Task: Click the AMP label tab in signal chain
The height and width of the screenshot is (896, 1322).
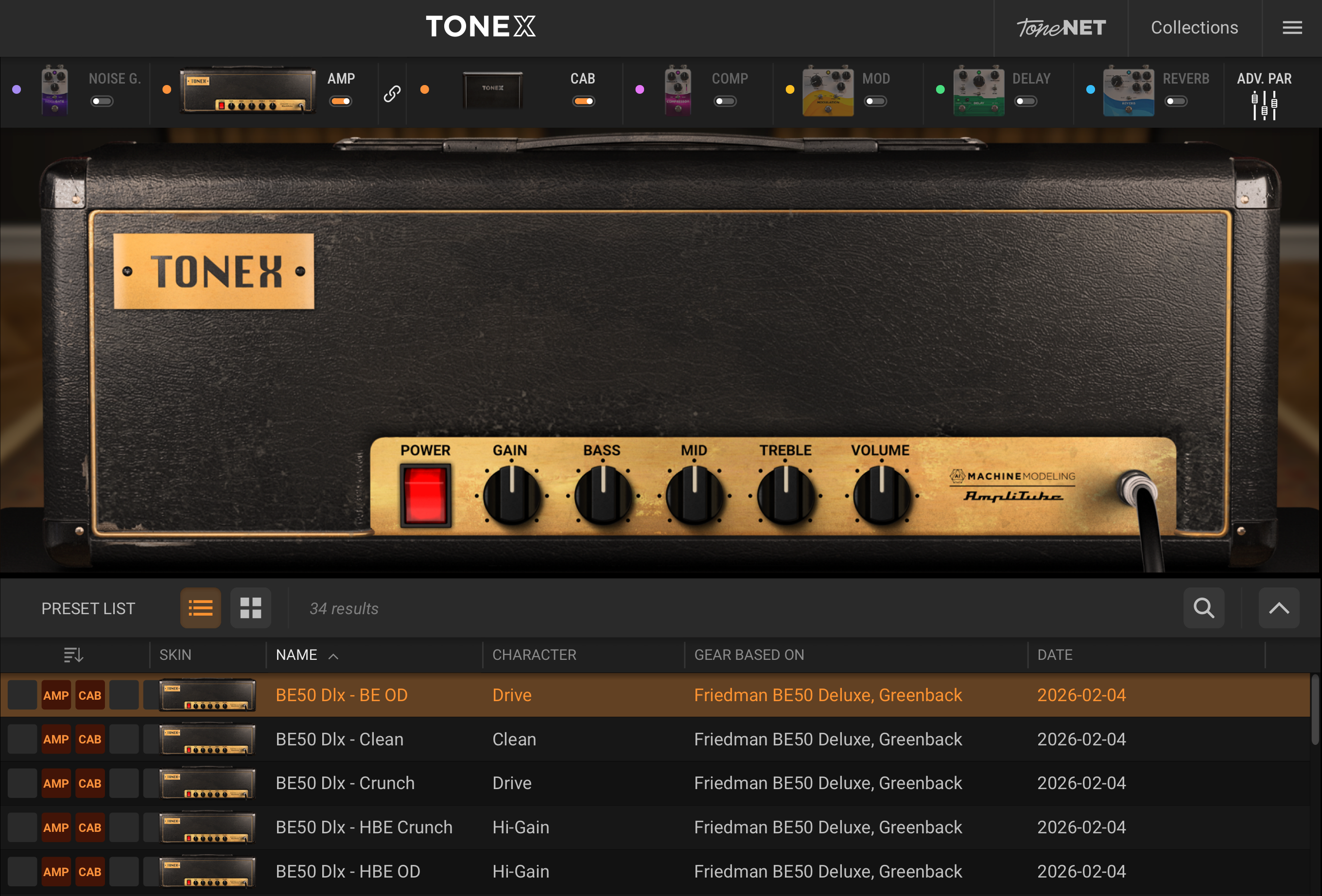Action: pos(341,78)
